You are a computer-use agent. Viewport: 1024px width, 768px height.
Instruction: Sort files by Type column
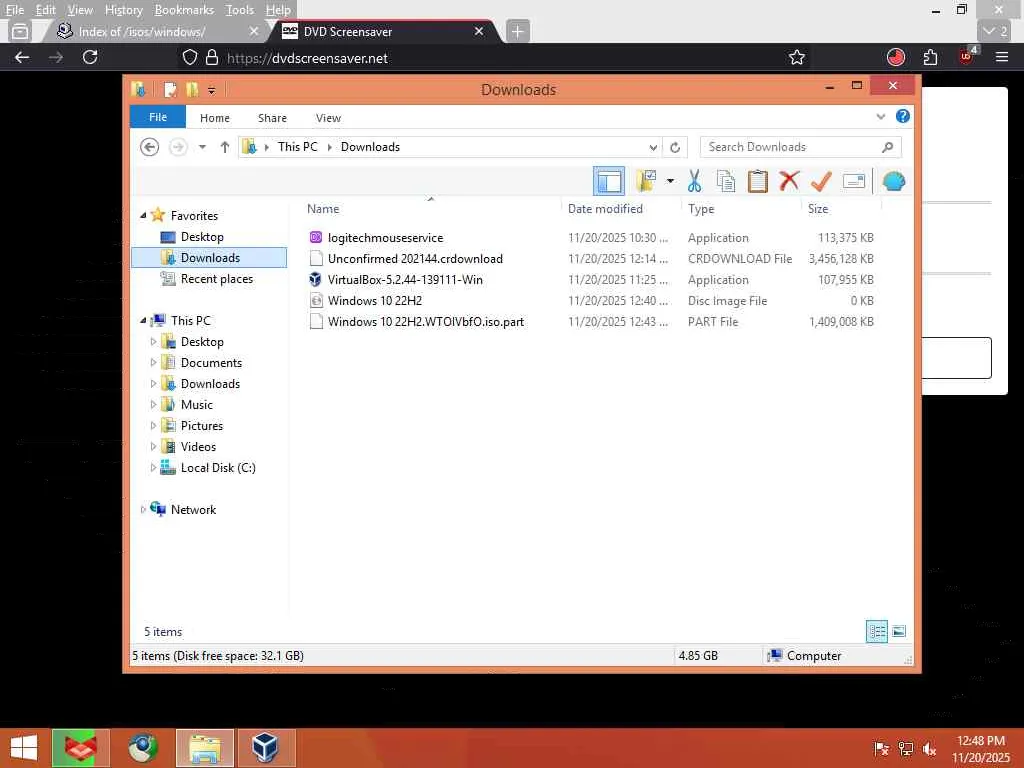pyautogui.click(x=701, y=209)
